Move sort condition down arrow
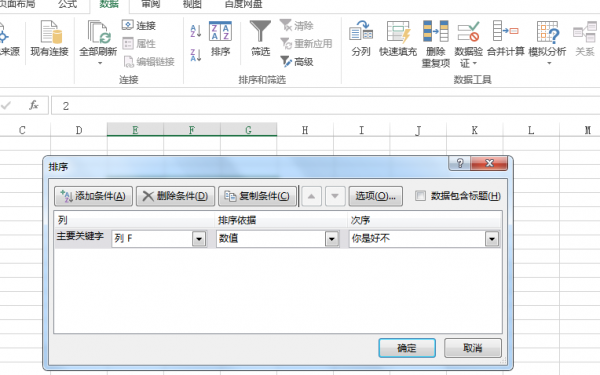The width and height of the screenshot is (600, 375). pyautogui.click(x=335, y=196)
